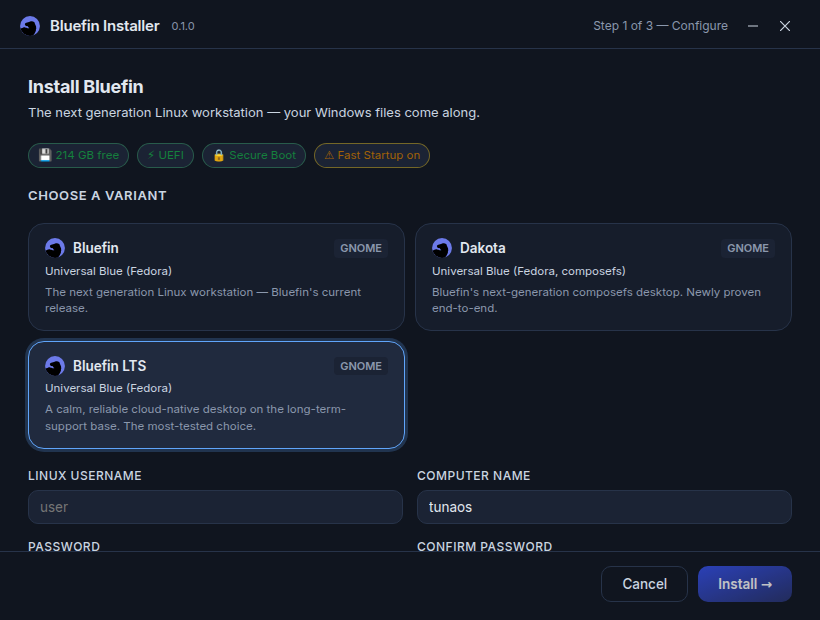Click the 'CHOOSE A VARIANT' section label
820x620 pixels.
pos(97,196)
